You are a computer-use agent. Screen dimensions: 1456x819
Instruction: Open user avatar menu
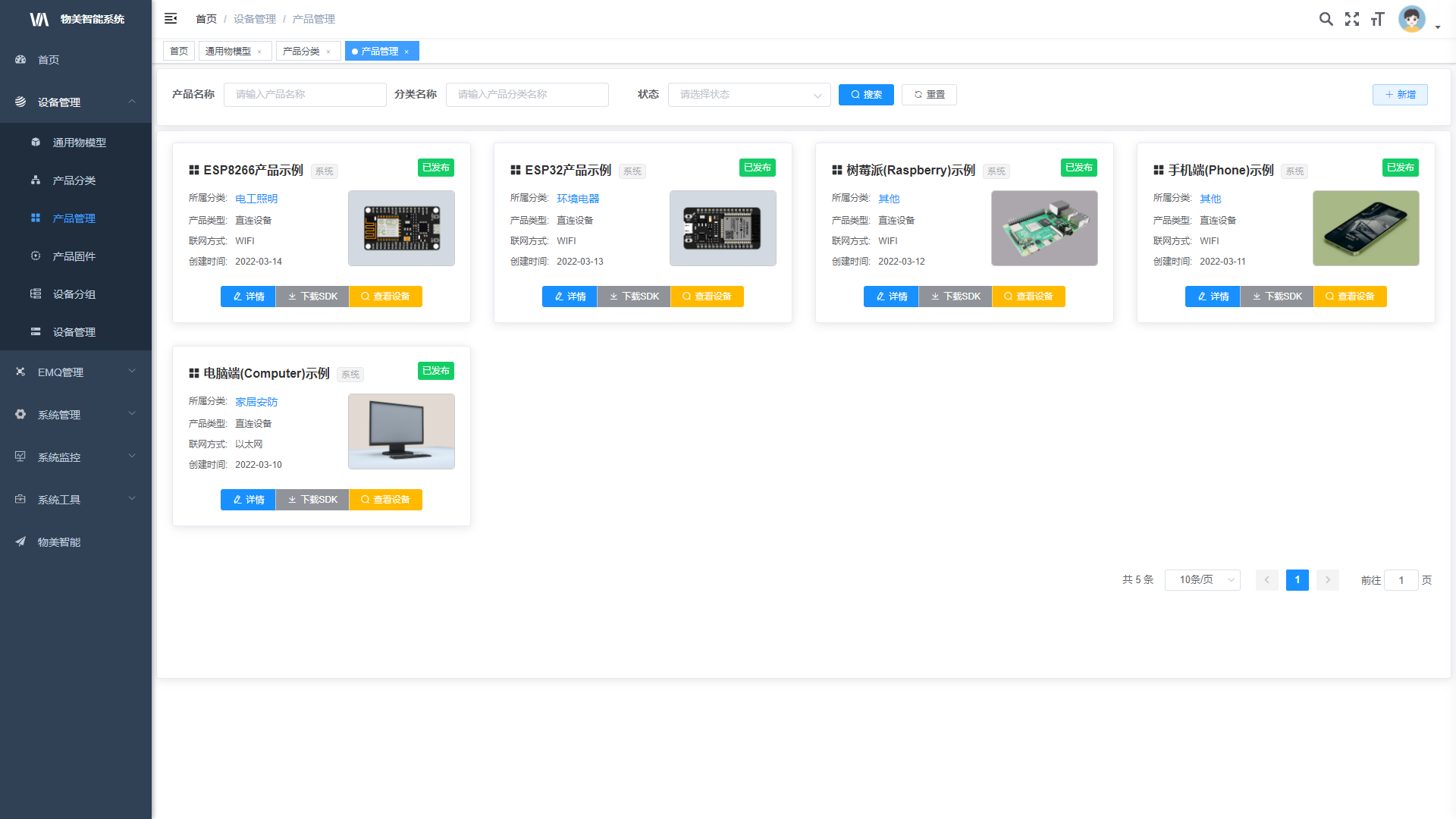point(1413,19)
